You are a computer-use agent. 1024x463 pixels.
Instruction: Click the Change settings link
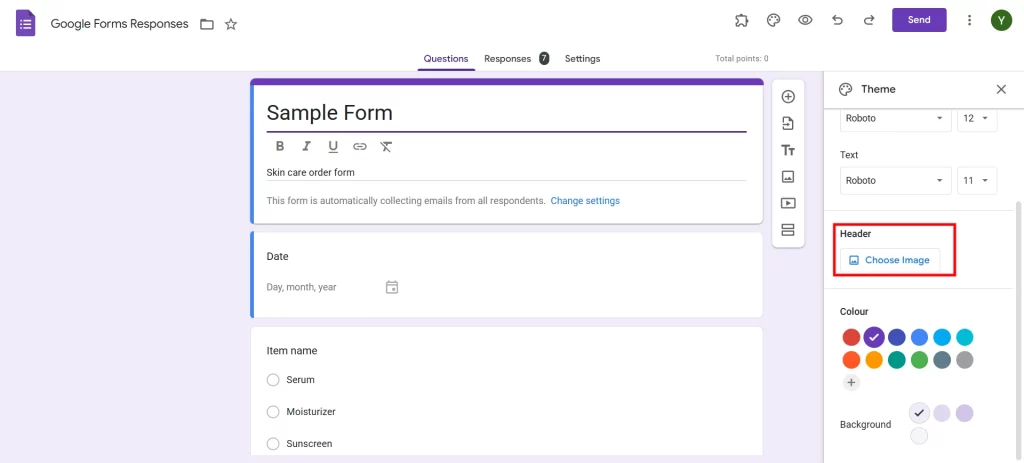click(585, 201)
